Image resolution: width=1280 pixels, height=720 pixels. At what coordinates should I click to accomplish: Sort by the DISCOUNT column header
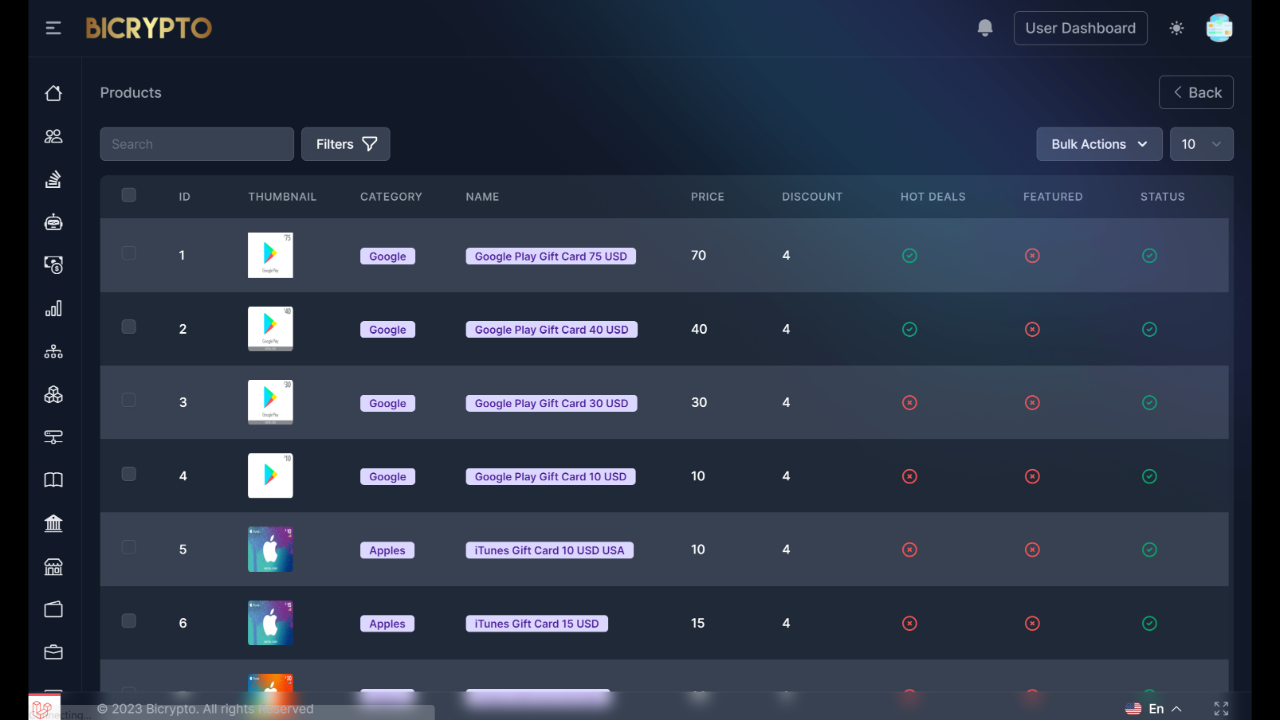point(812,197)
